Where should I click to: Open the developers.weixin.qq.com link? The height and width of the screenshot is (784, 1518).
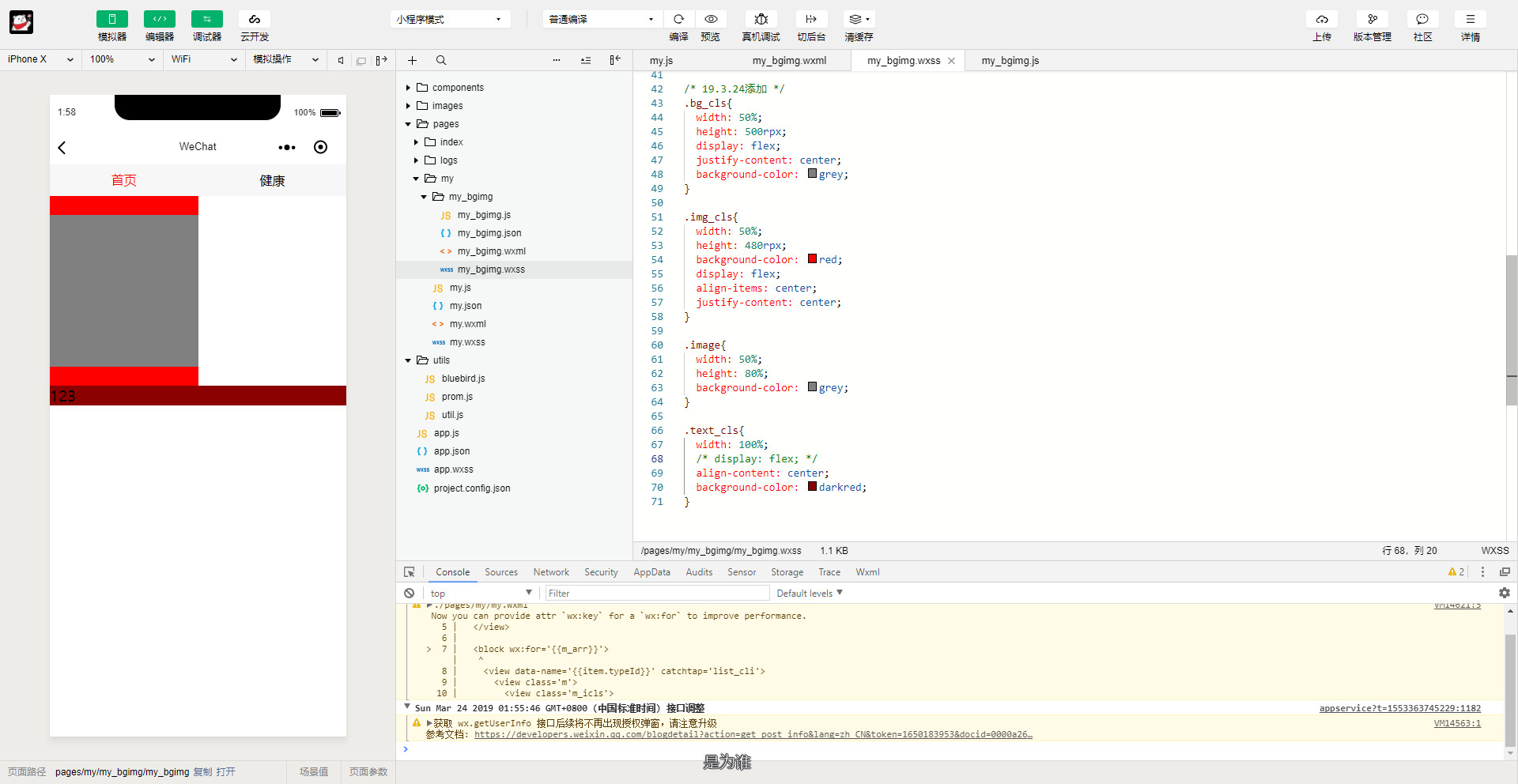(x=753, y=735)
